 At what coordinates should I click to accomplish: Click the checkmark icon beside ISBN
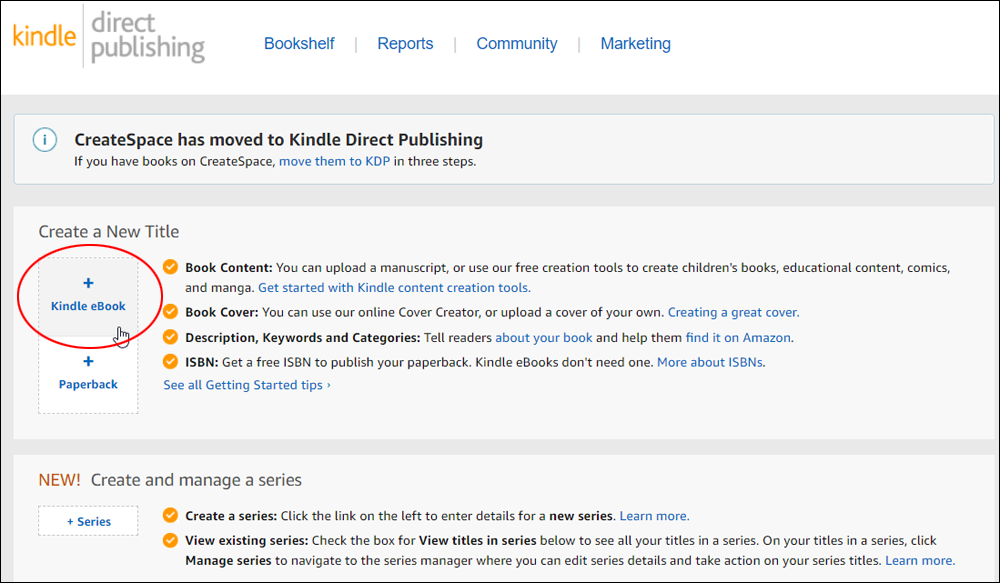pos(170,362)
